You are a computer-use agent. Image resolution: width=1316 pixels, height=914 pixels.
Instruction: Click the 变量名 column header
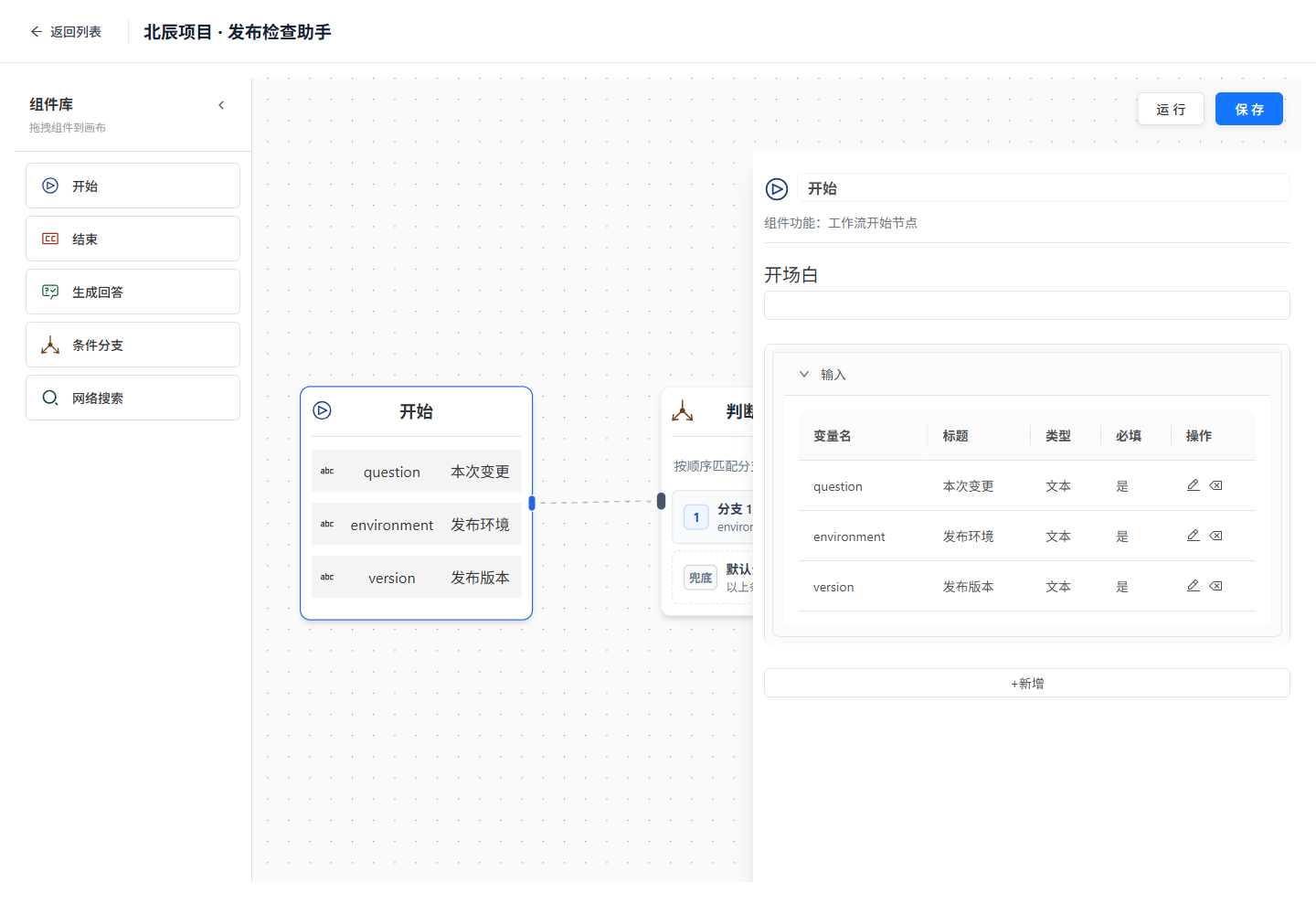833,436
